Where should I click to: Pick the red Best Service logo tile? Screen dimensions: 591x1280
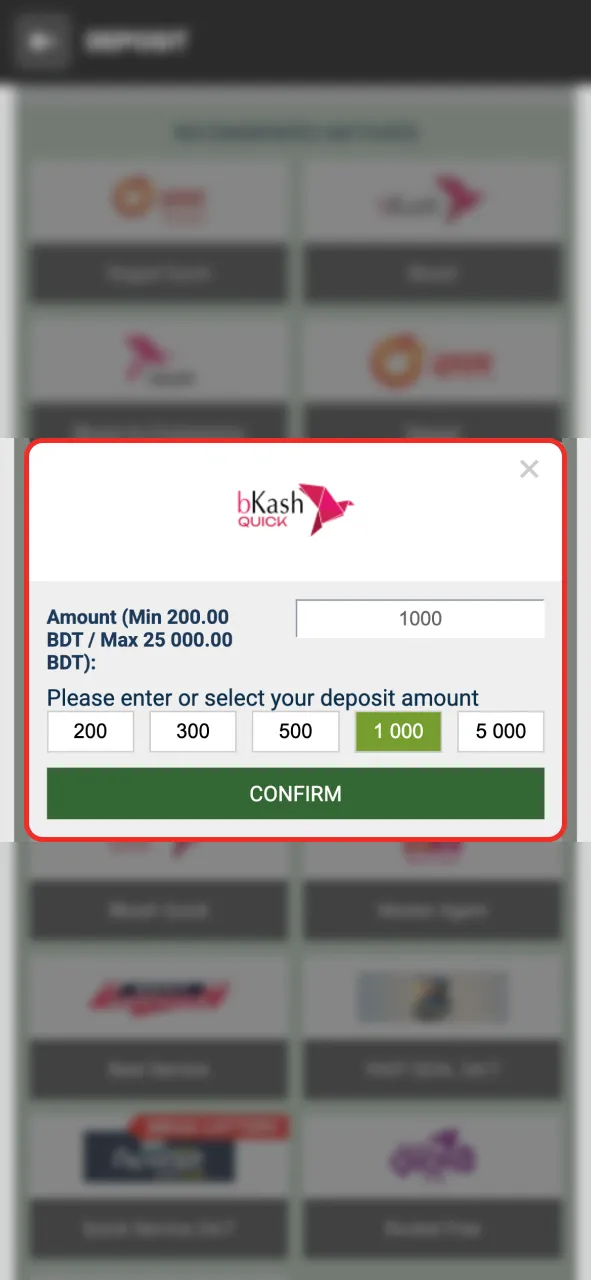(158, 997)
